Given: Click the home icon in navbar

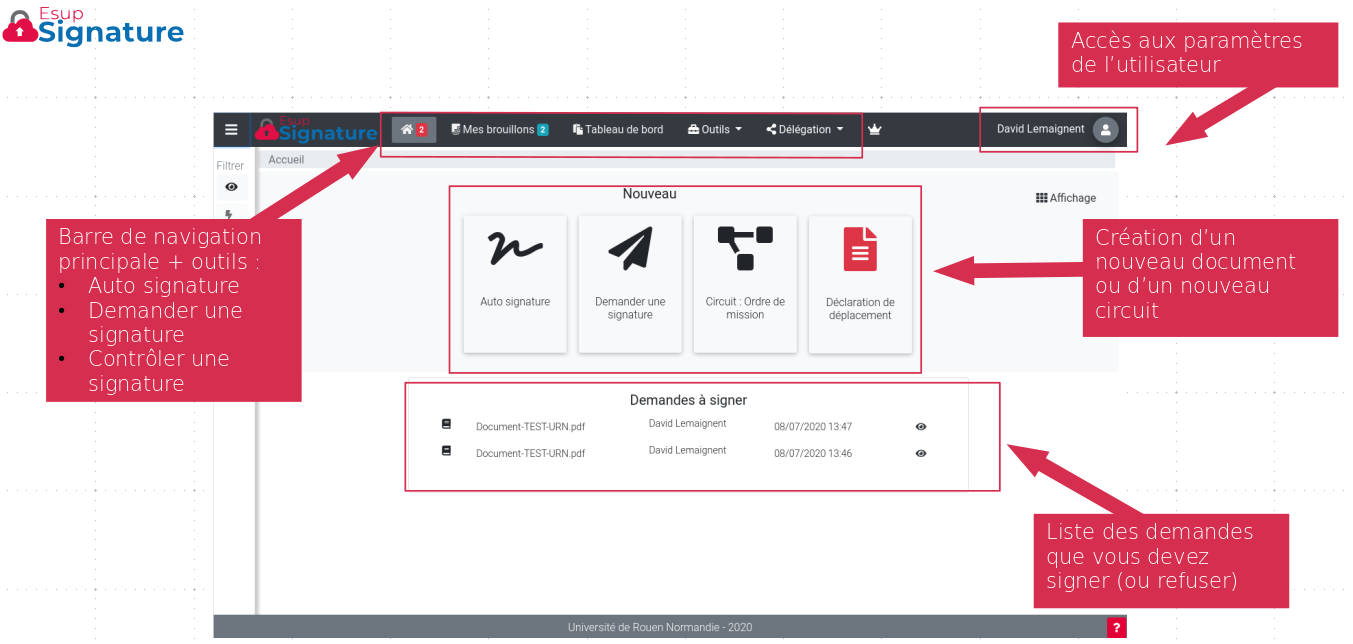Looking at the screenshot, I should [x=413, y=130].
